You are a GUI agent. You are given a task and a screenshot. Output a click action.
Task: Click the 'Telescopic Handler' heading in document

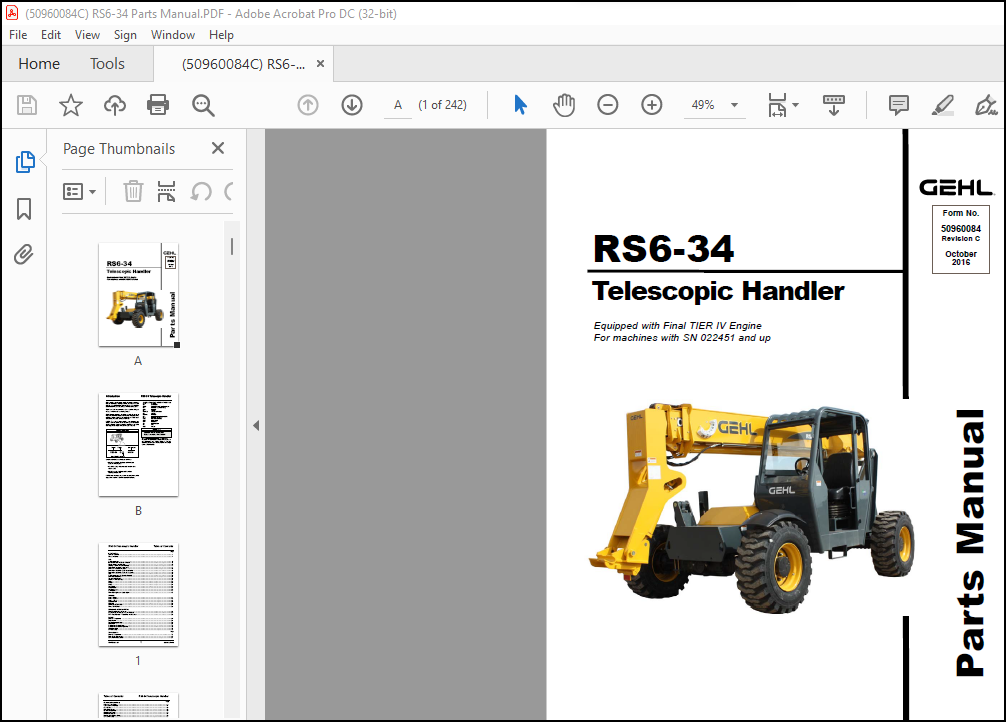pyautogui.click(x=718, y=291)
